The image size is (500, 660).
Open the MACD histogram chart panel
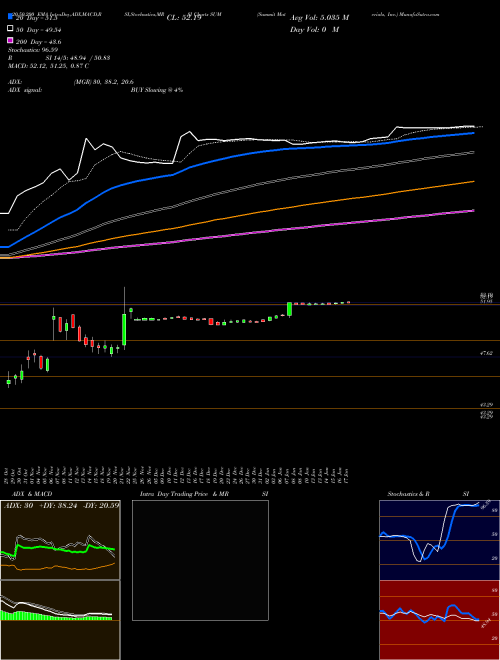(60, 620)
